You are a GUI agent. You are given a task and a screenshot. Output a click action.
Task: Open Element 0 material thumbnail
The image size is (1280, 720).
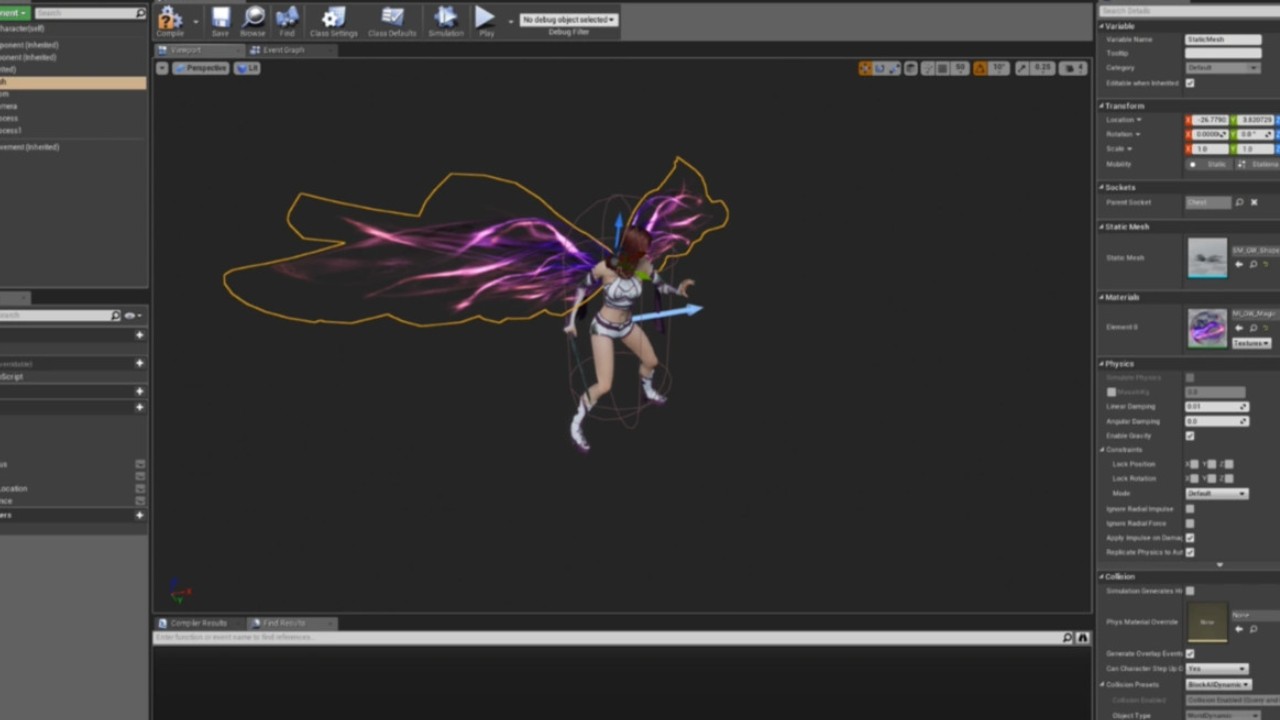coord(1207,328)
